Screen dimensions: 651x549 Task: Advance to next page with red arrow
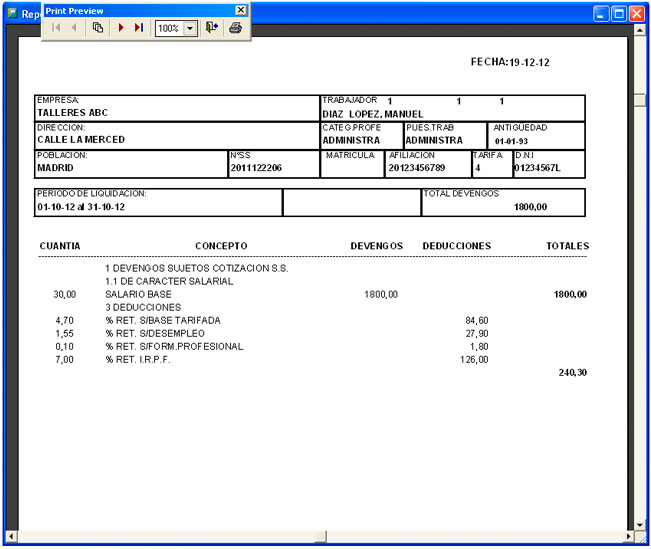click(x=121, y=28)
